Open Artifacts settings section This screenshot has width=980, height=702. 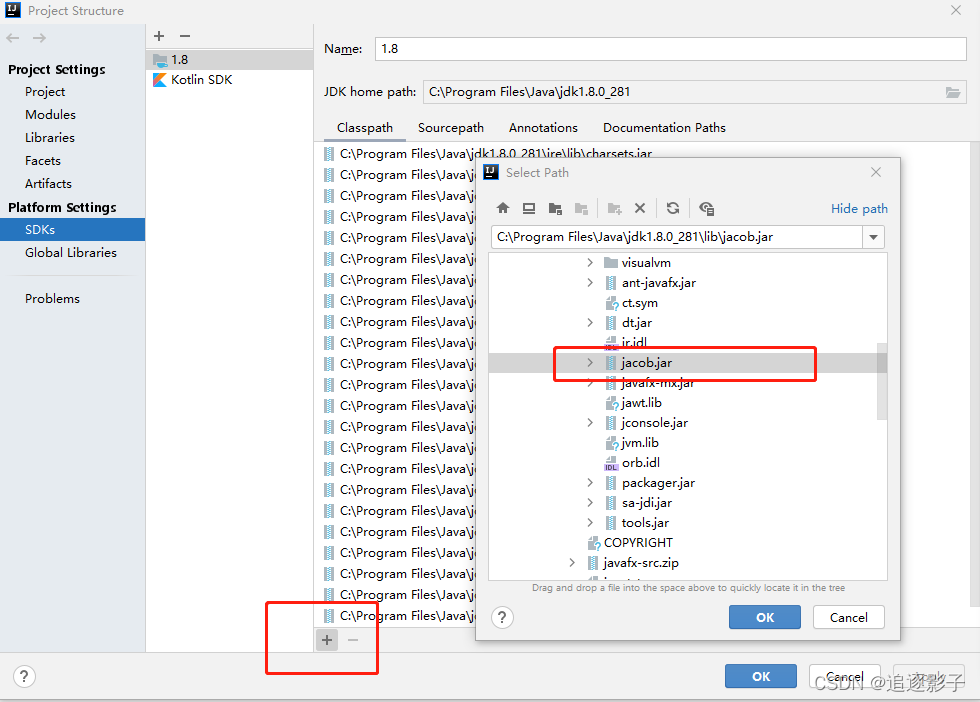[48, 184]
